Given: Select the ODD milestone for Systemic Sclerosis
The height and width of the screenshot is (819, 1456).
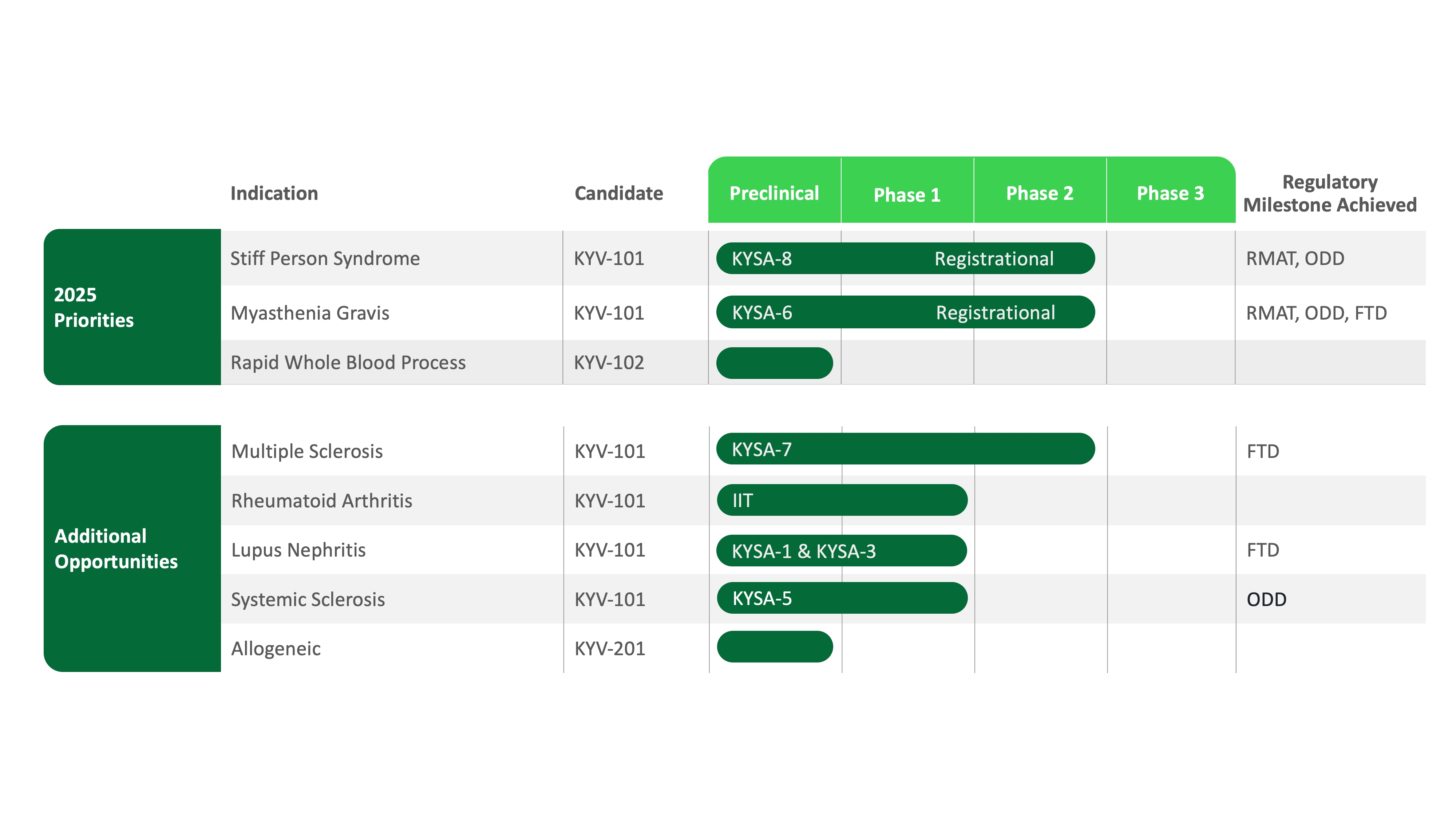Looking at the screenshot, I should point(1266,599).
